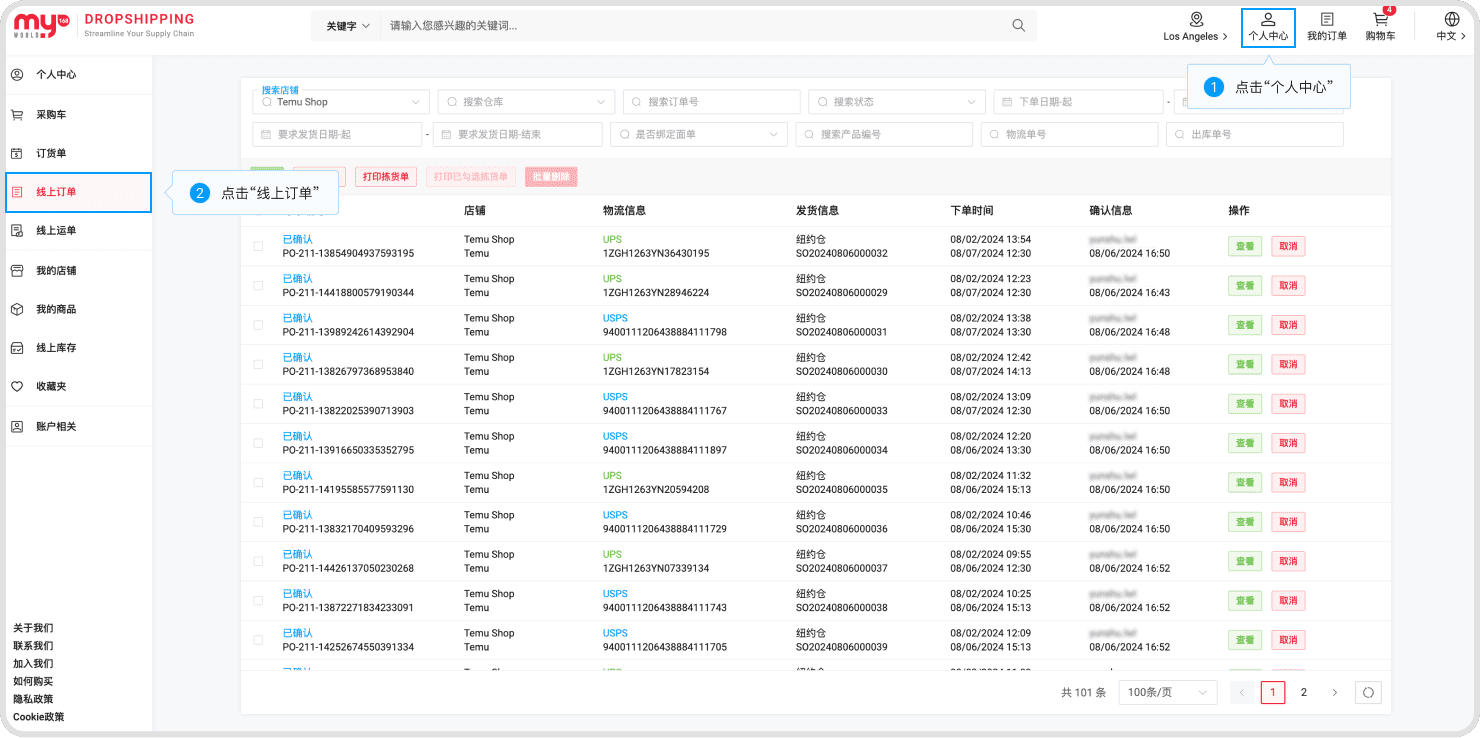The image size is (1480, 738).
Task: Click the 搜索订单号 order number field
Action: (711, 102)
